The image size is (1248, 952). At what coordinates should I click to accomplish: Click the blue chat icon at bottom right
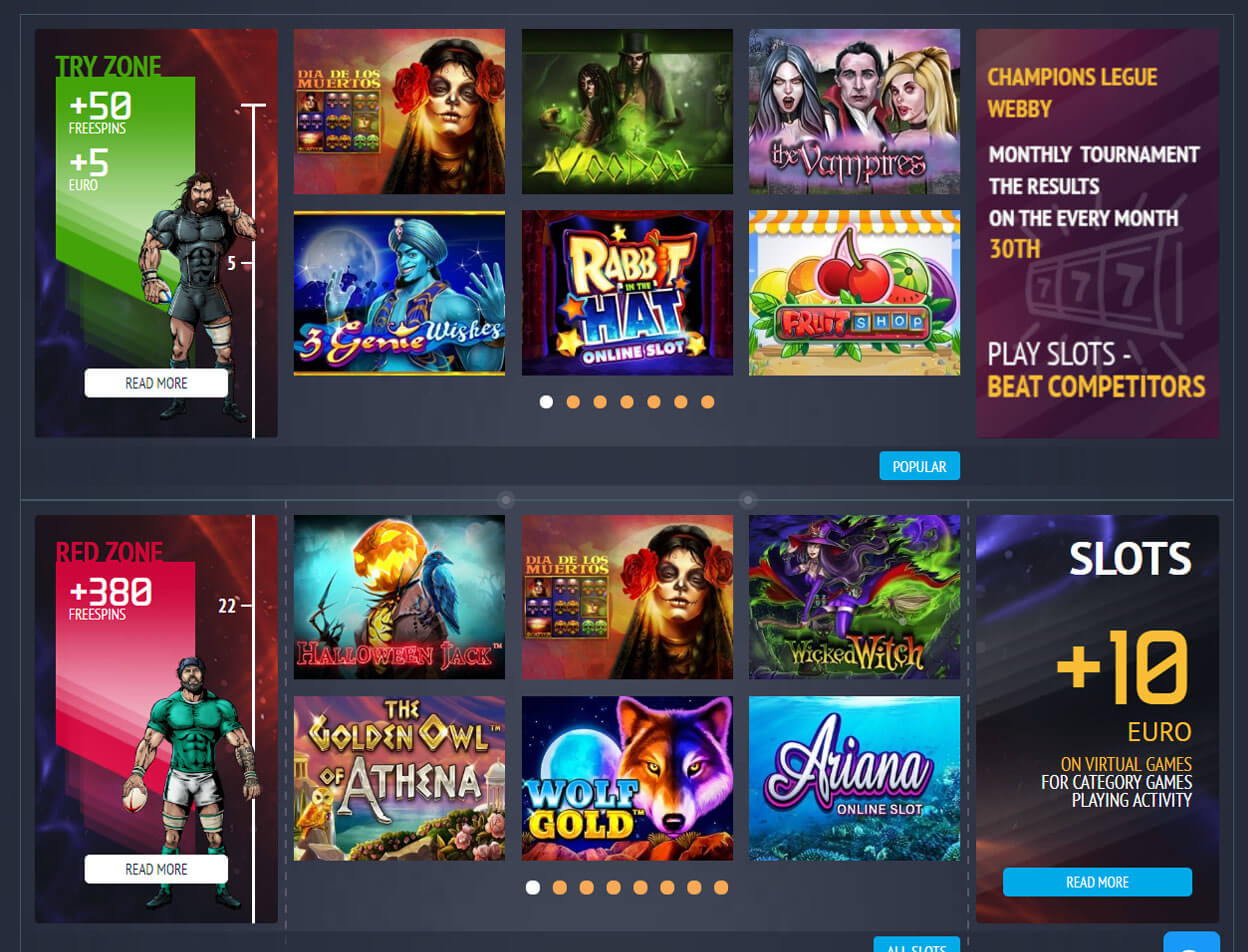click(1192, 942)
